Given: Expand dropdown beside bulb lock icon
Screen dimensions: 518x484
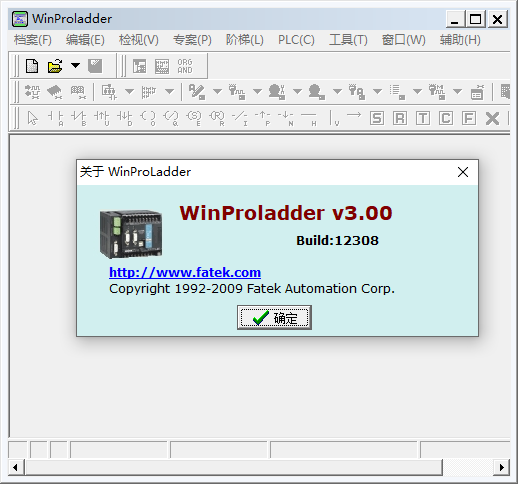Looking at the screenshot, I should click(x=377, y=91).
